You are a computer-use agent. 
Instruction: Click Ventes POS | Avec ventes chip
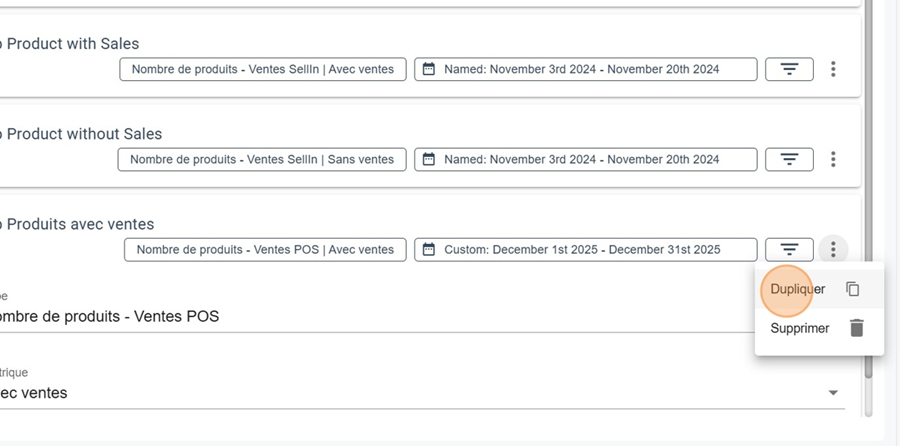[x=265, y=249]
